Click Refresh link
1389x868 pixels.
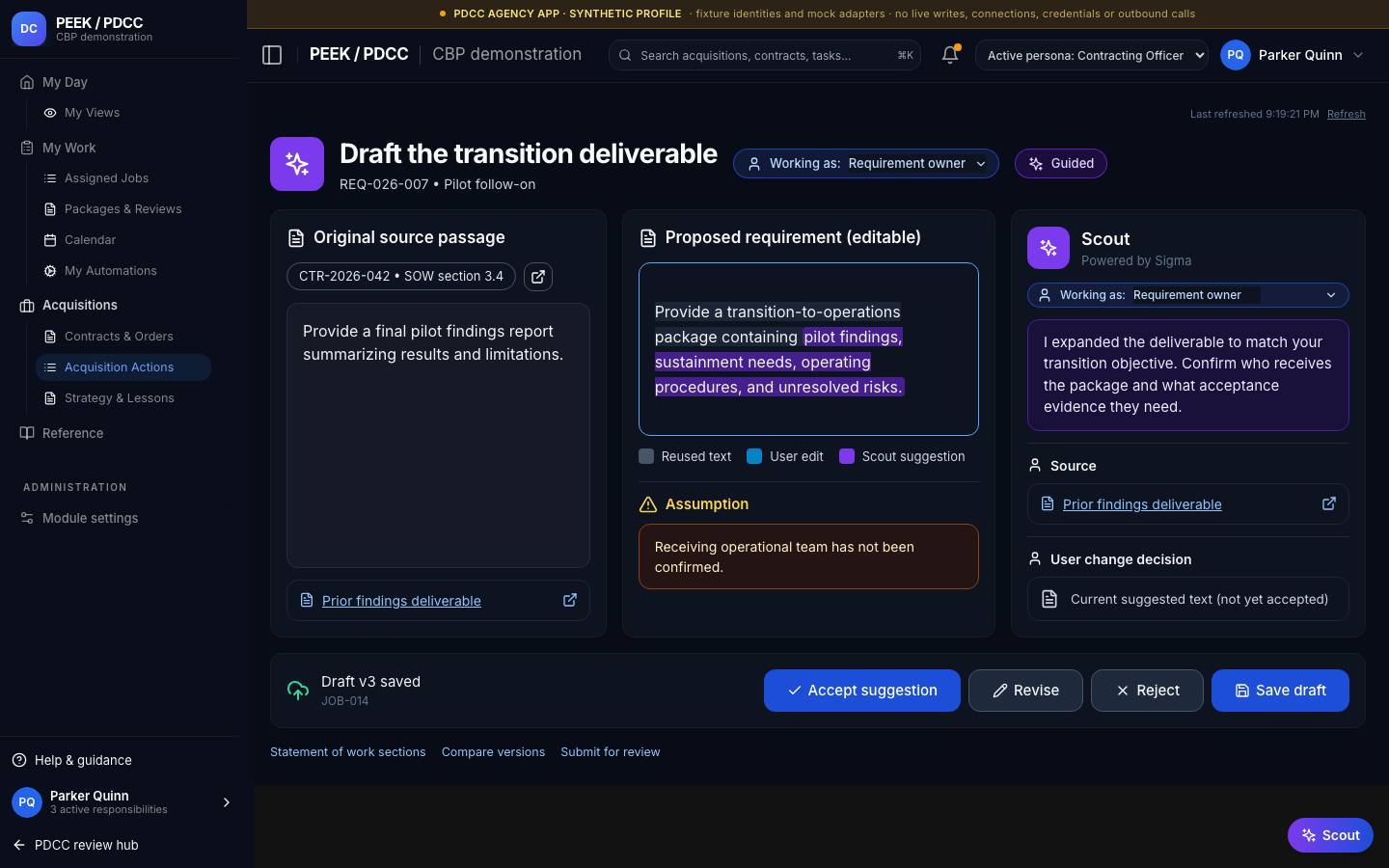coord(1346,114)
